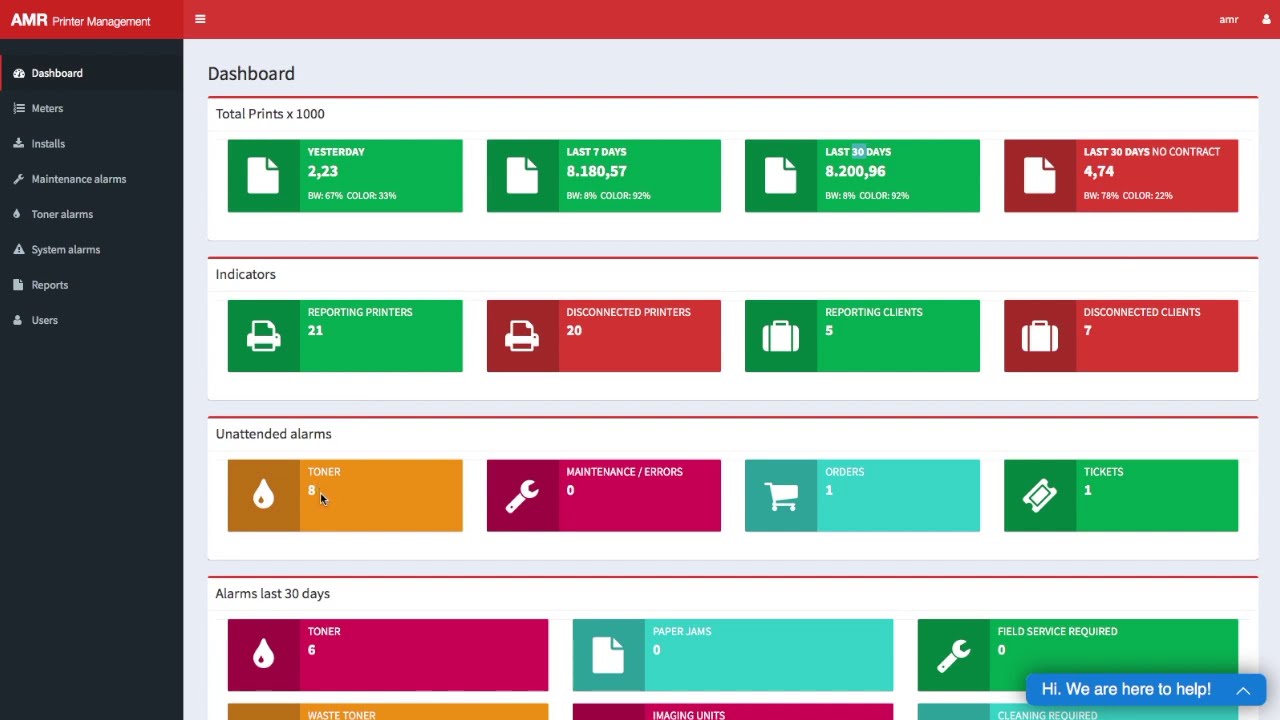
Task: Click the Disconnected Printers count 20
Action: (x=574, y=330)
